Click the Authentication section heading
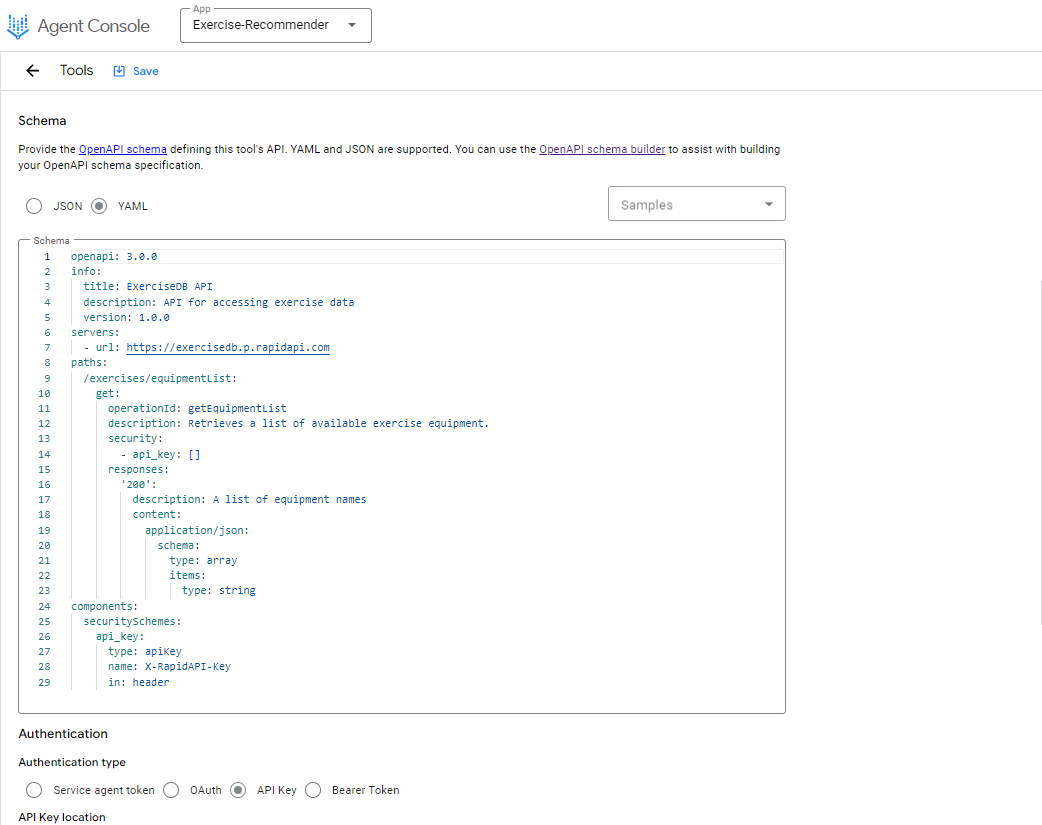Viewport: 1042px width, 825px height. point(63,734)
